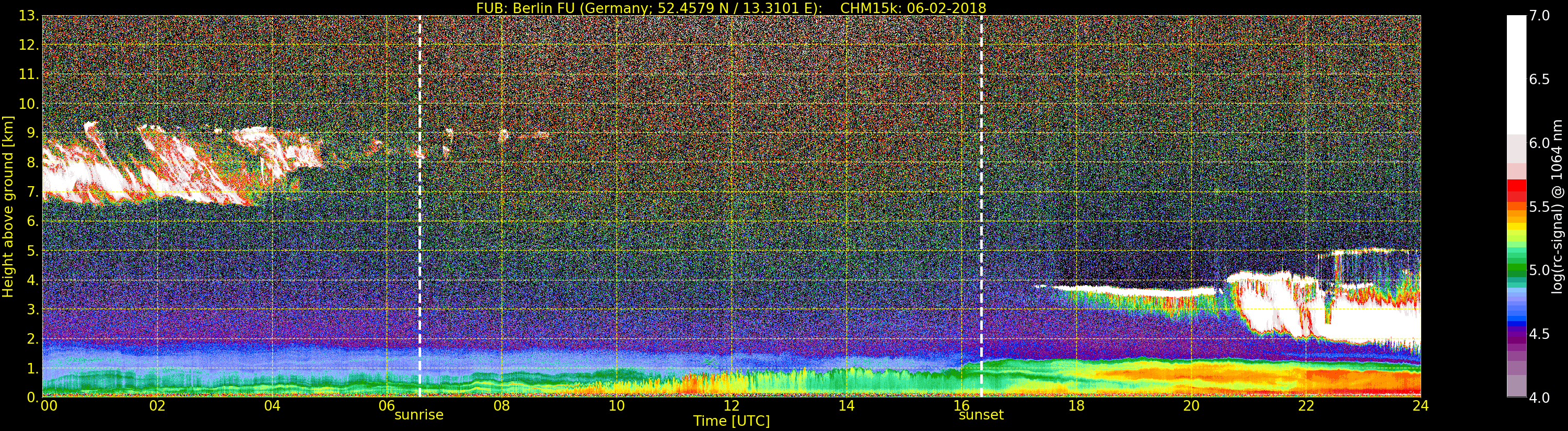Click the 'Time [UTC]' axis label
Screen dimensions: 1568x431
731,421
